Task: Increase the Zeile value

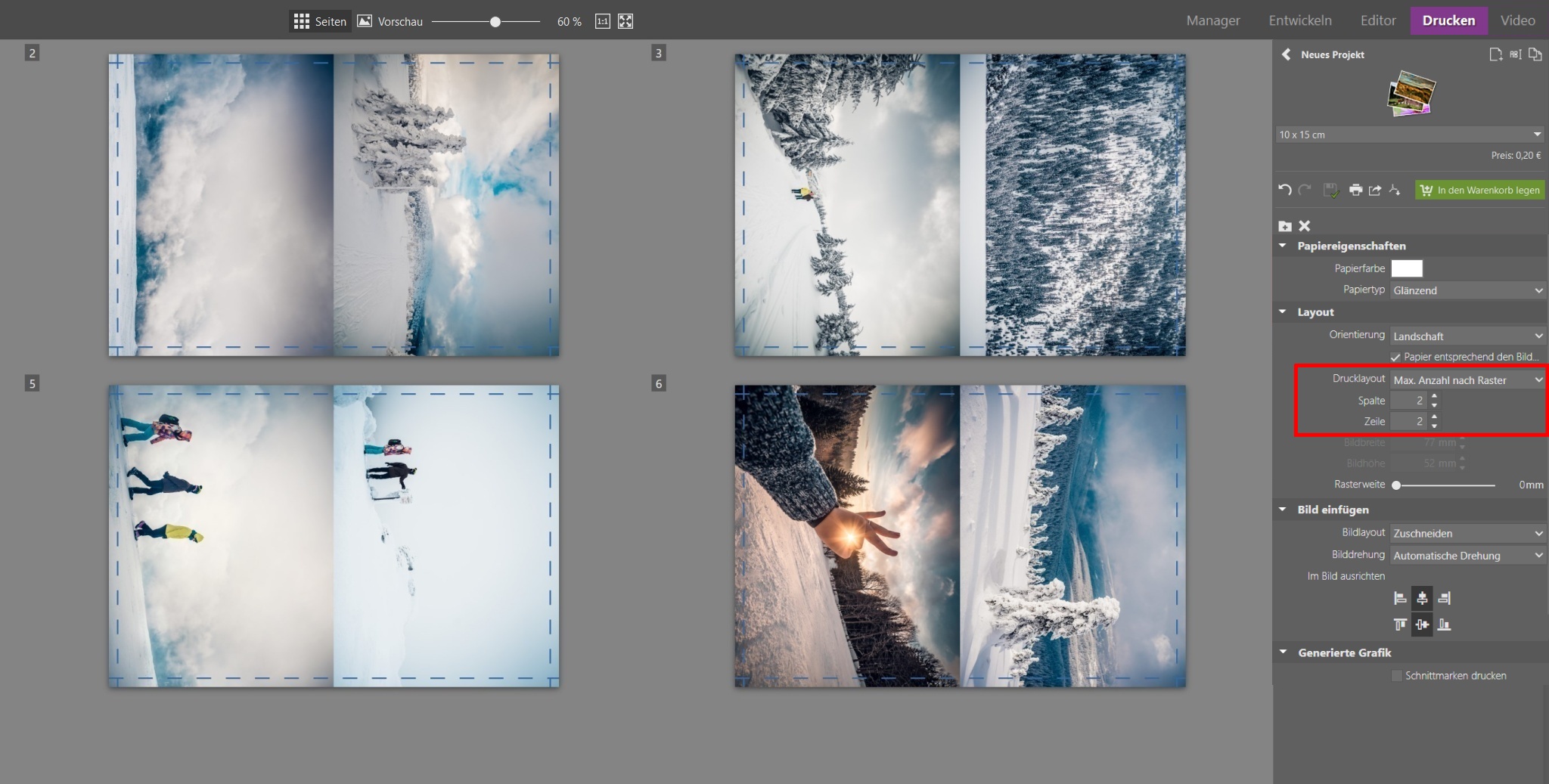Action: 1434,417
